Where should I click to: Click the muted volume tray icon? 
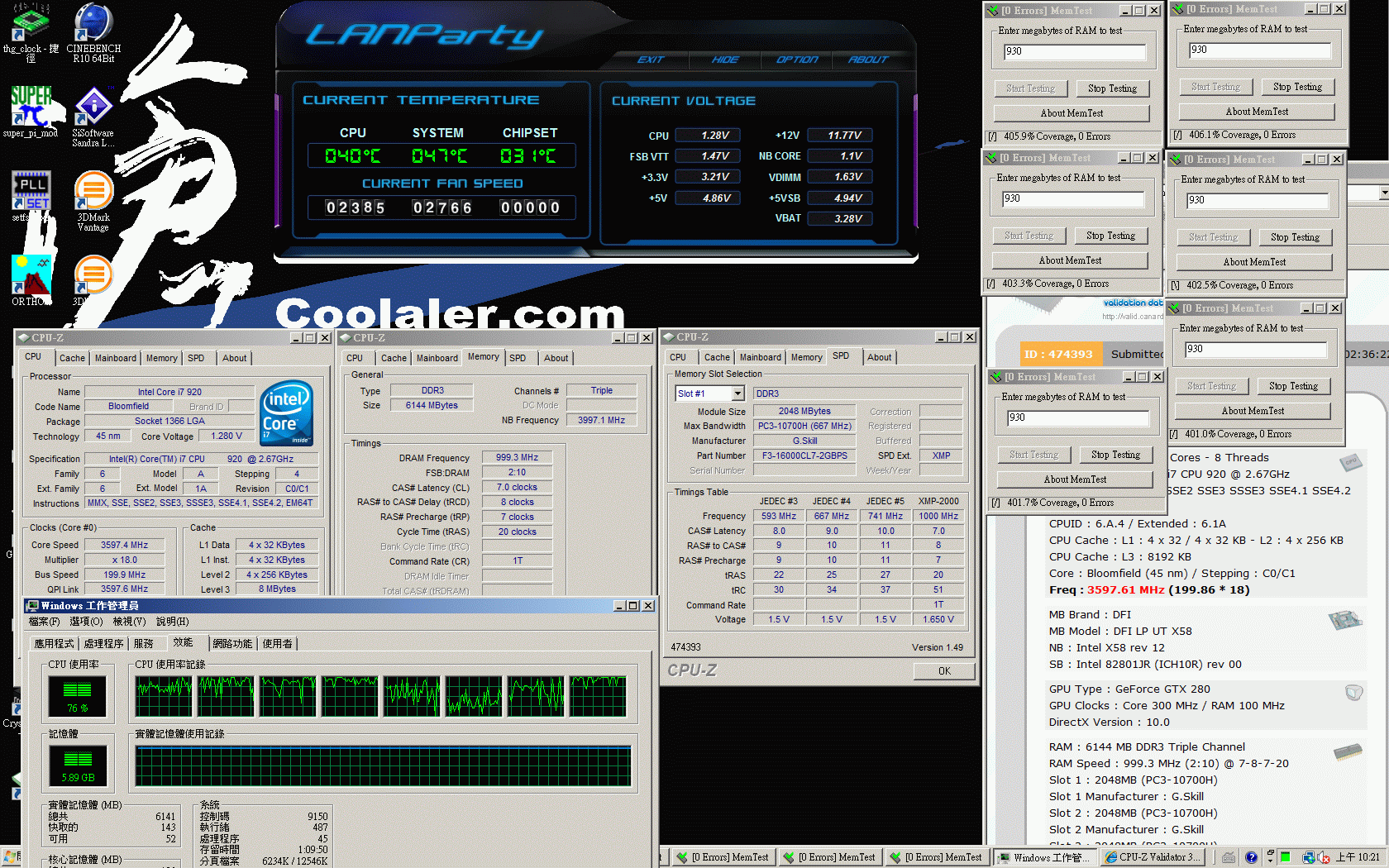[x=1323, y=857]
